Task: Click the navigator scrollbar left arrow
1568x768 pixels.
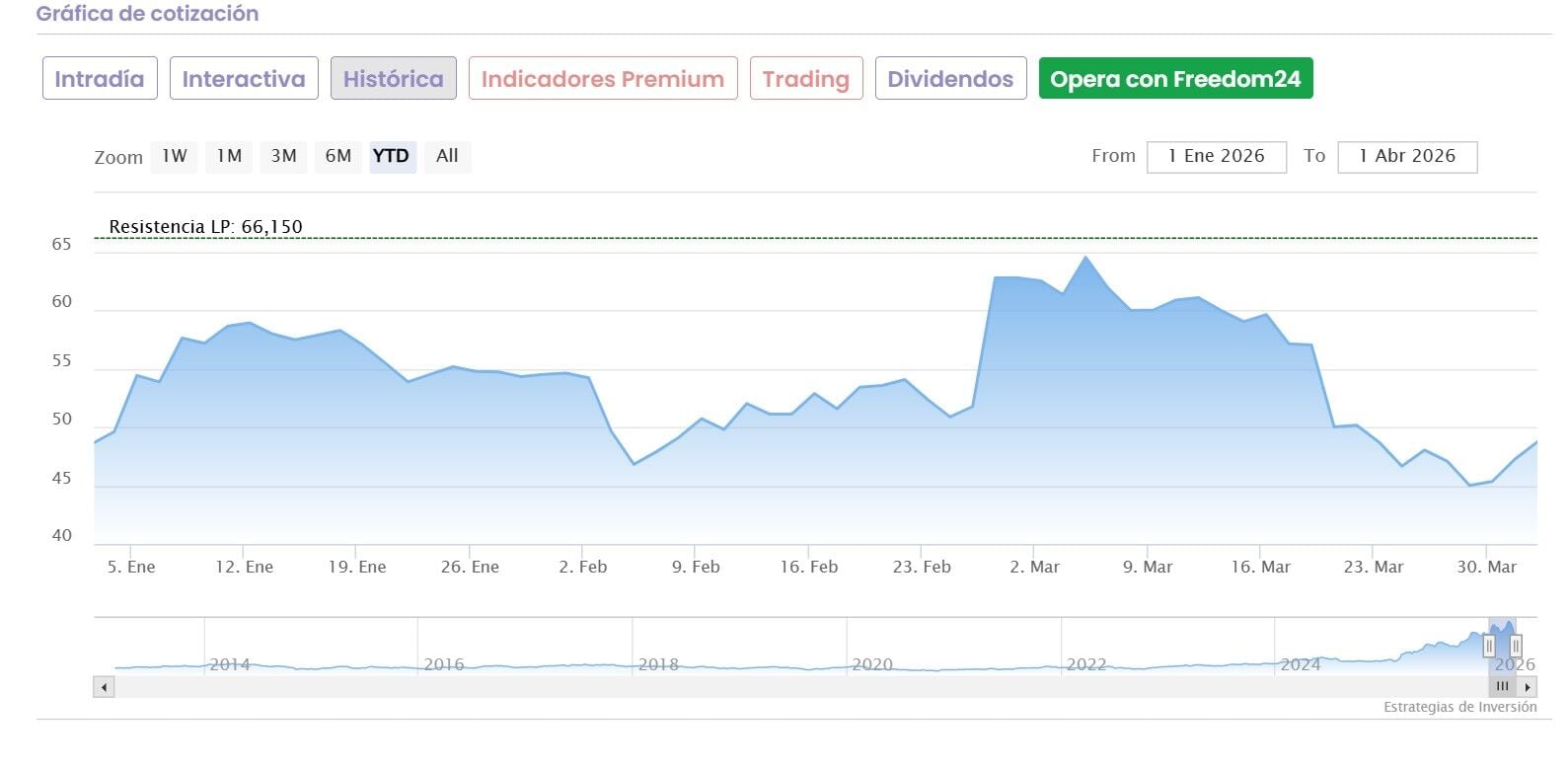Action: (104, 687)
